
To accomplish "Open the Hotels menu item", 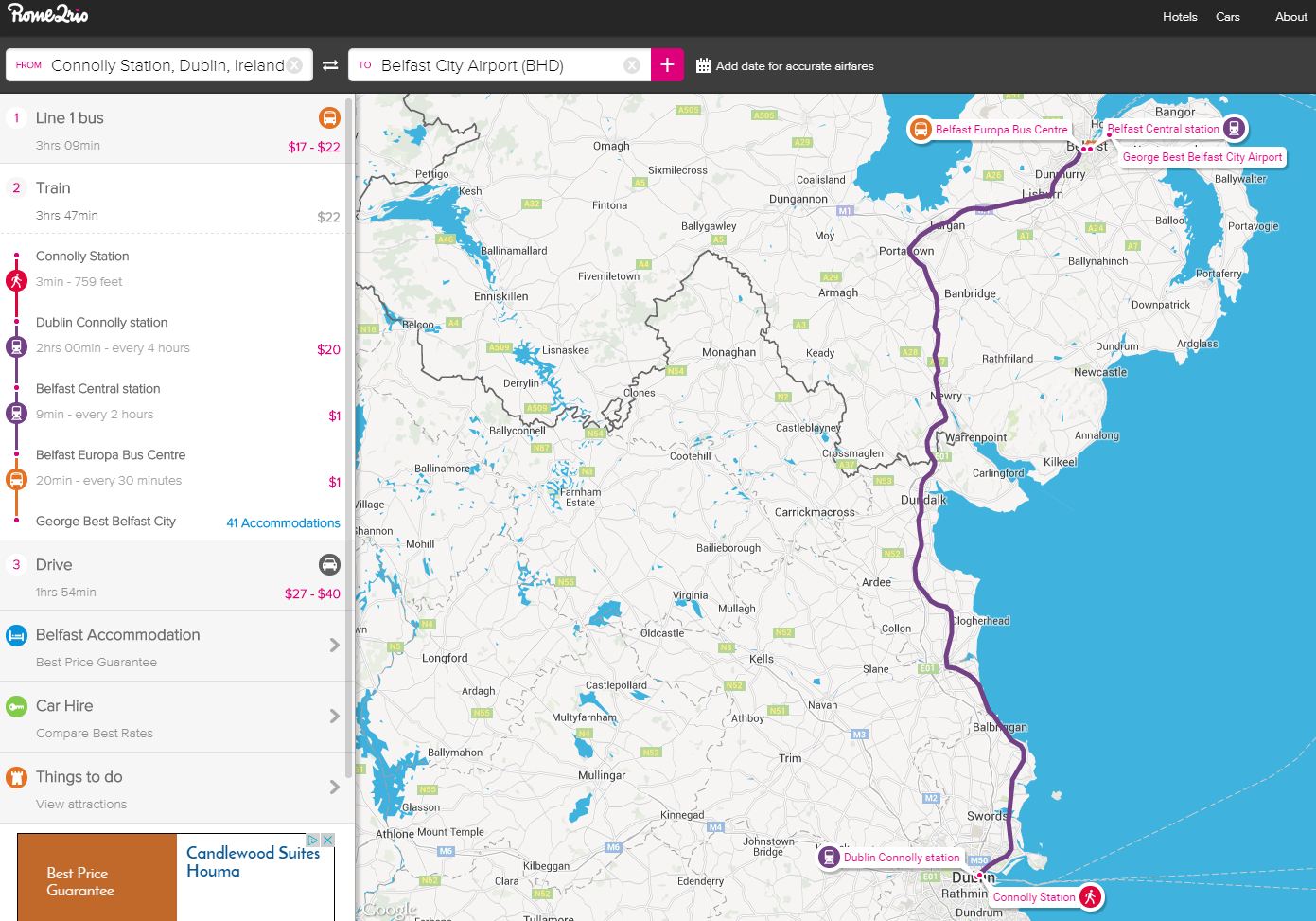I will coord(1180,17).
